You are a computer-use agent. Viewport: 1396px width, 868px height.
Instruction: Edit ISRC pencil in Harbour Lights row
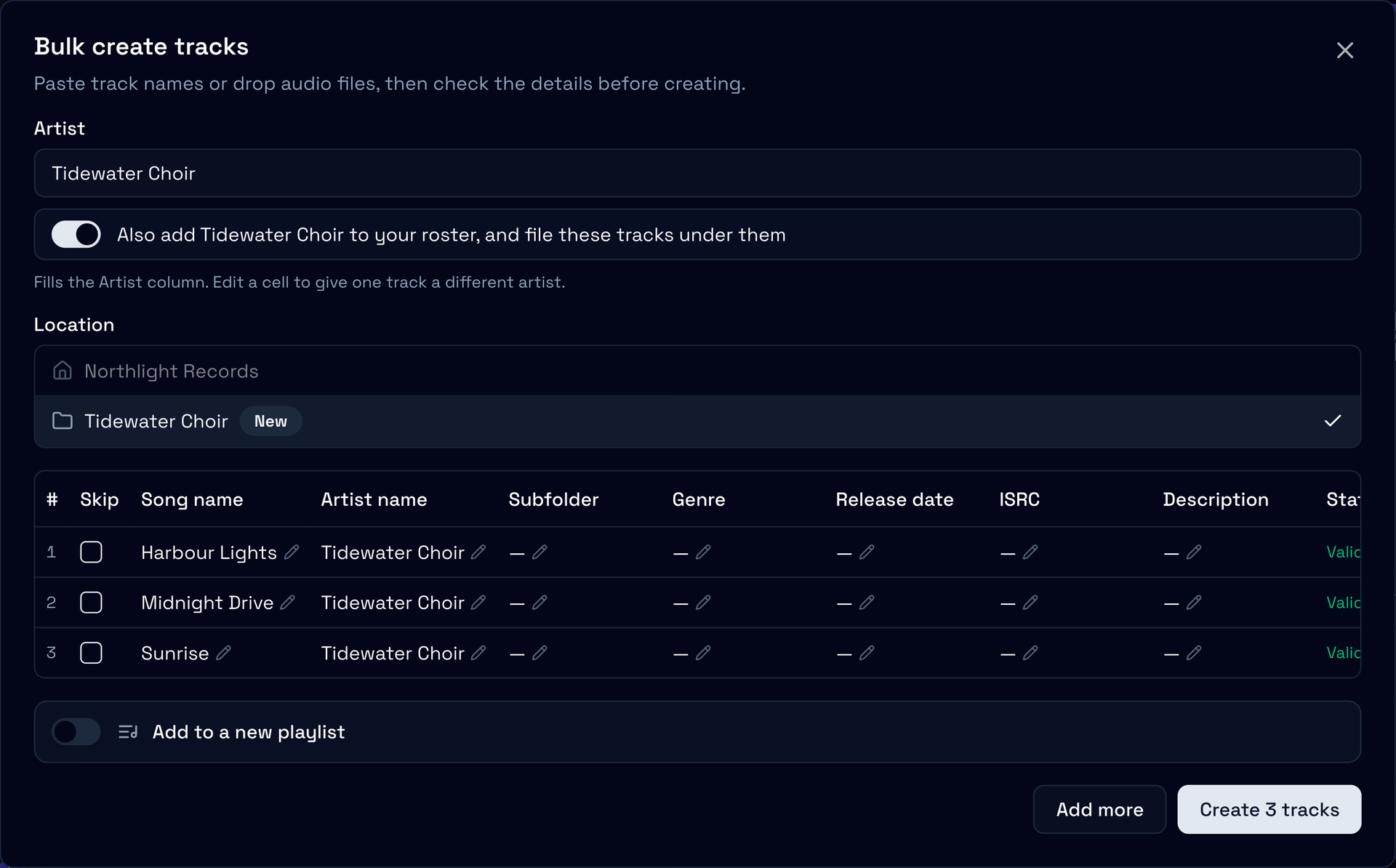(x=1030, y=552)
